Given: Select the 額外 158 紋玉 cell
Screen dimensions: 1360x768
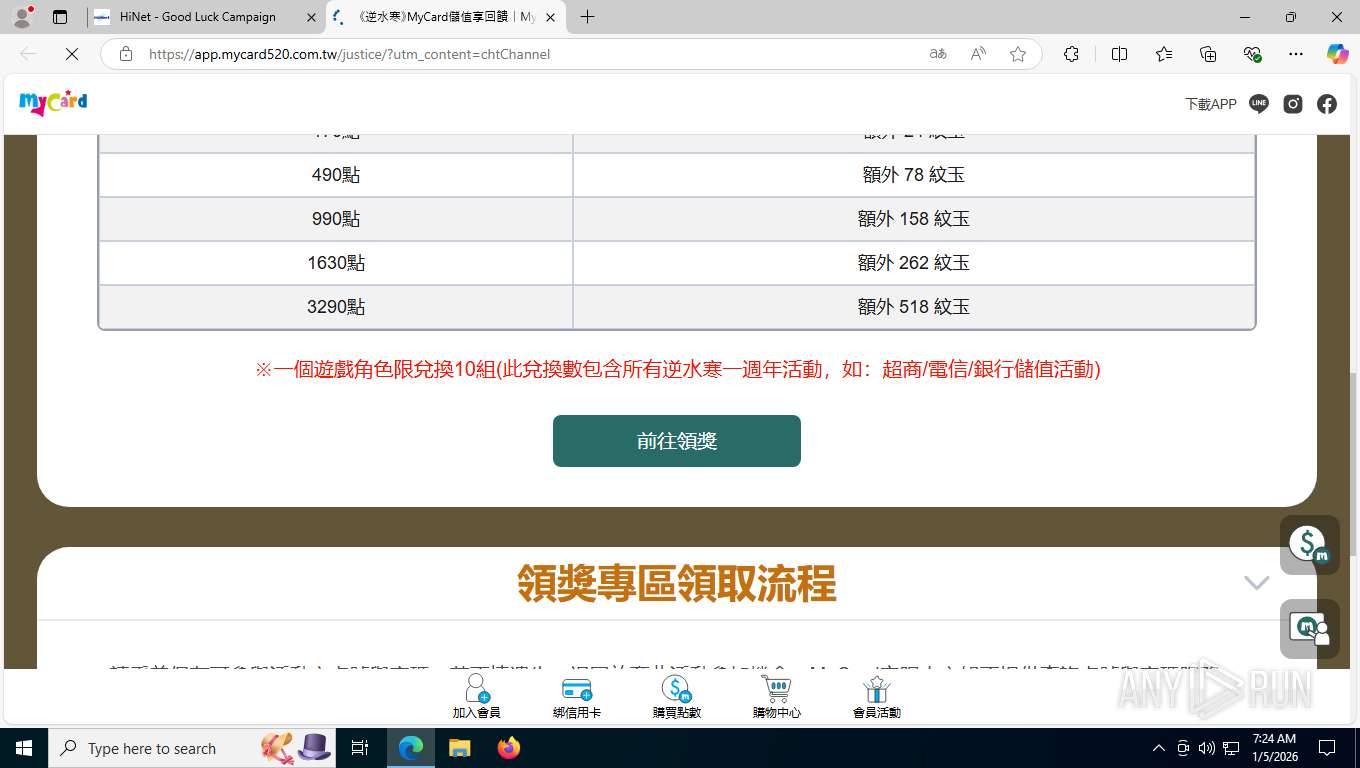Looking at the screenshot, I should (x=914, y=219).
